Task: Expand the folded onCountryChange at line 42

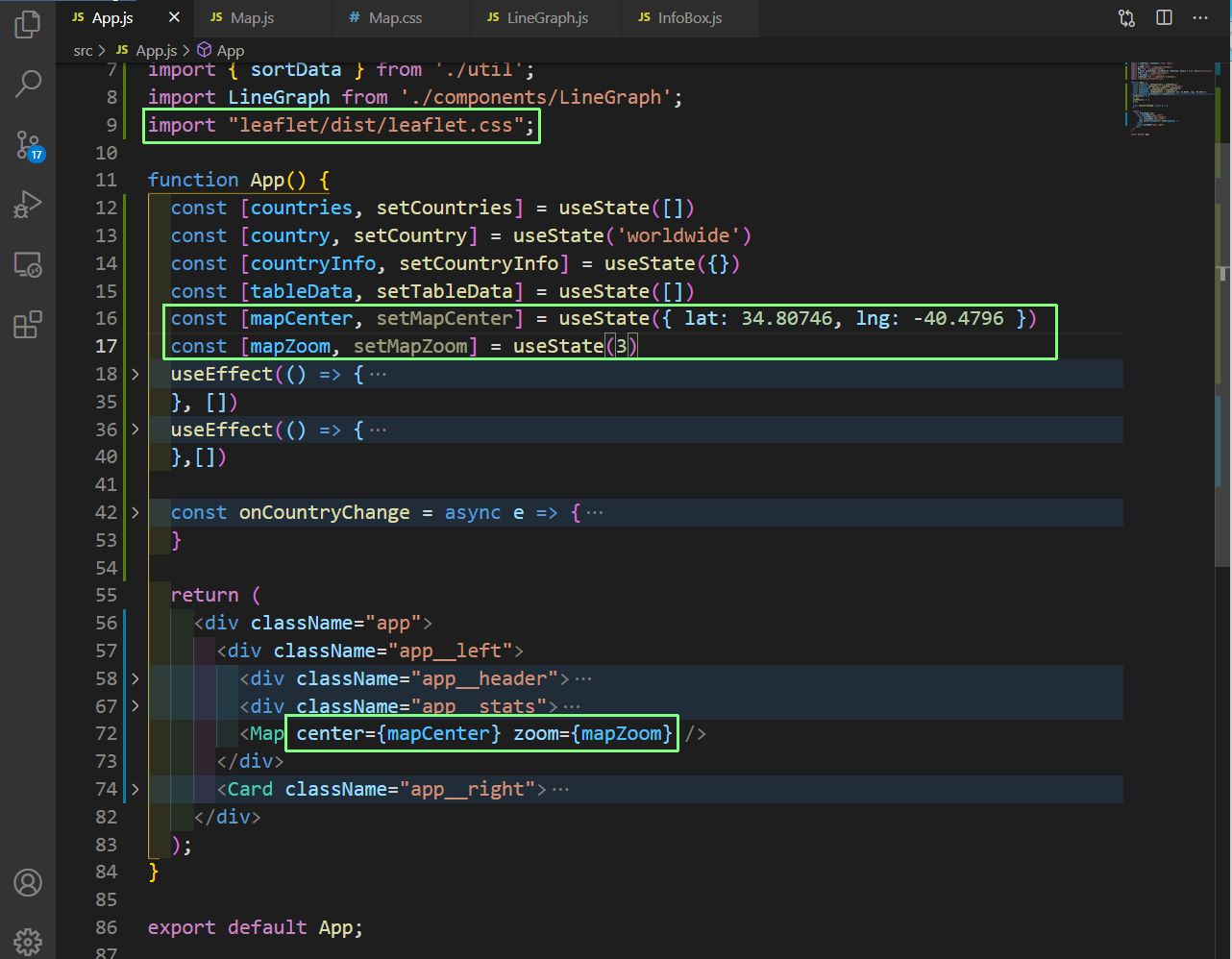Action: click(136, 512)
